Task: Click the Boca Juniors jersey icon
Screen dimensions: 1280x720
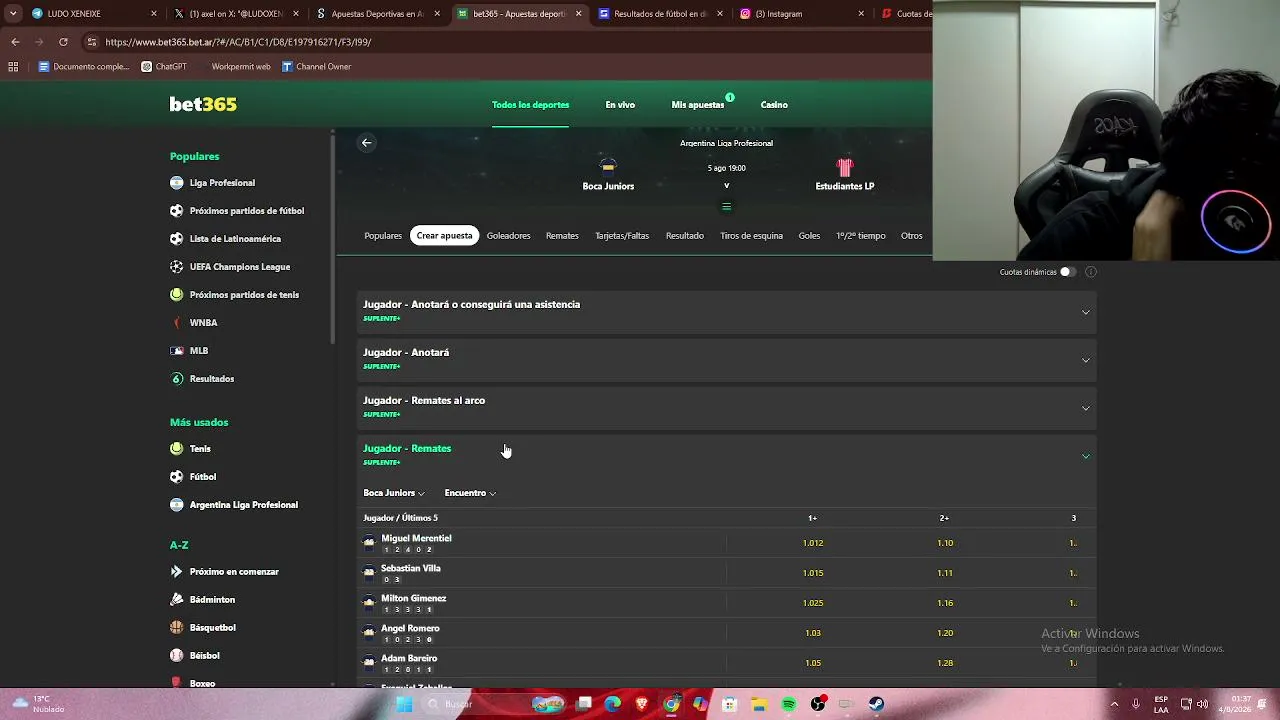Action: coord(608,166)
